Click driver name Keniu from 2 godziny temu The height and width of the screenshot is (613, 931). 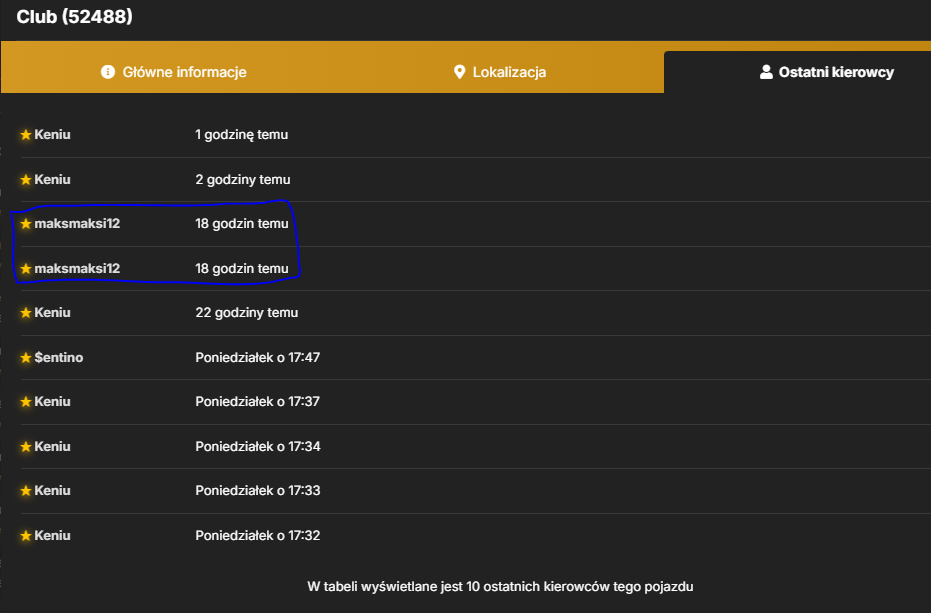(52, 179)
